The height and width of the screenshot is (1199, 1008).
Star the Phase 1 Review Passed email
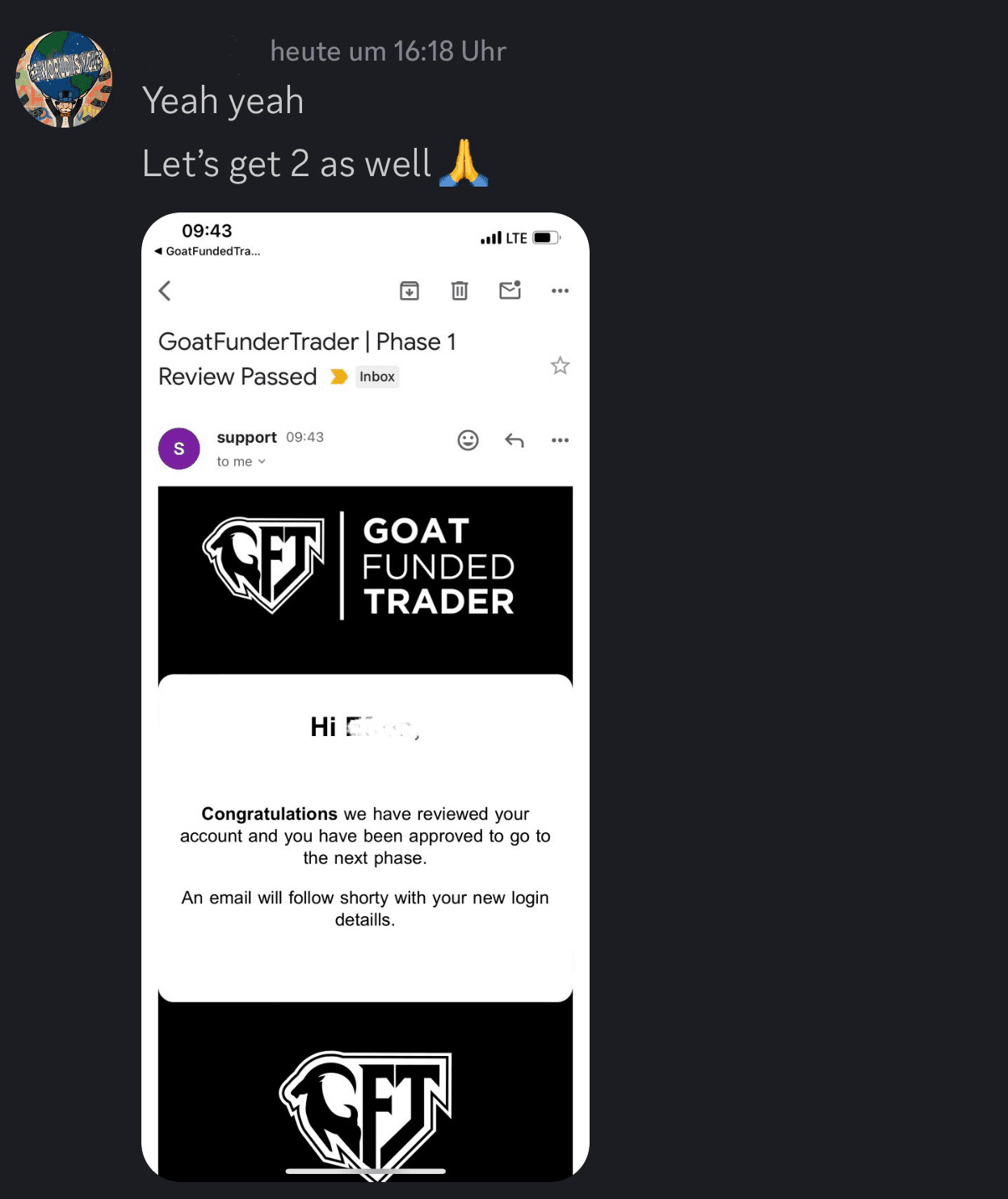coord(560,366)
